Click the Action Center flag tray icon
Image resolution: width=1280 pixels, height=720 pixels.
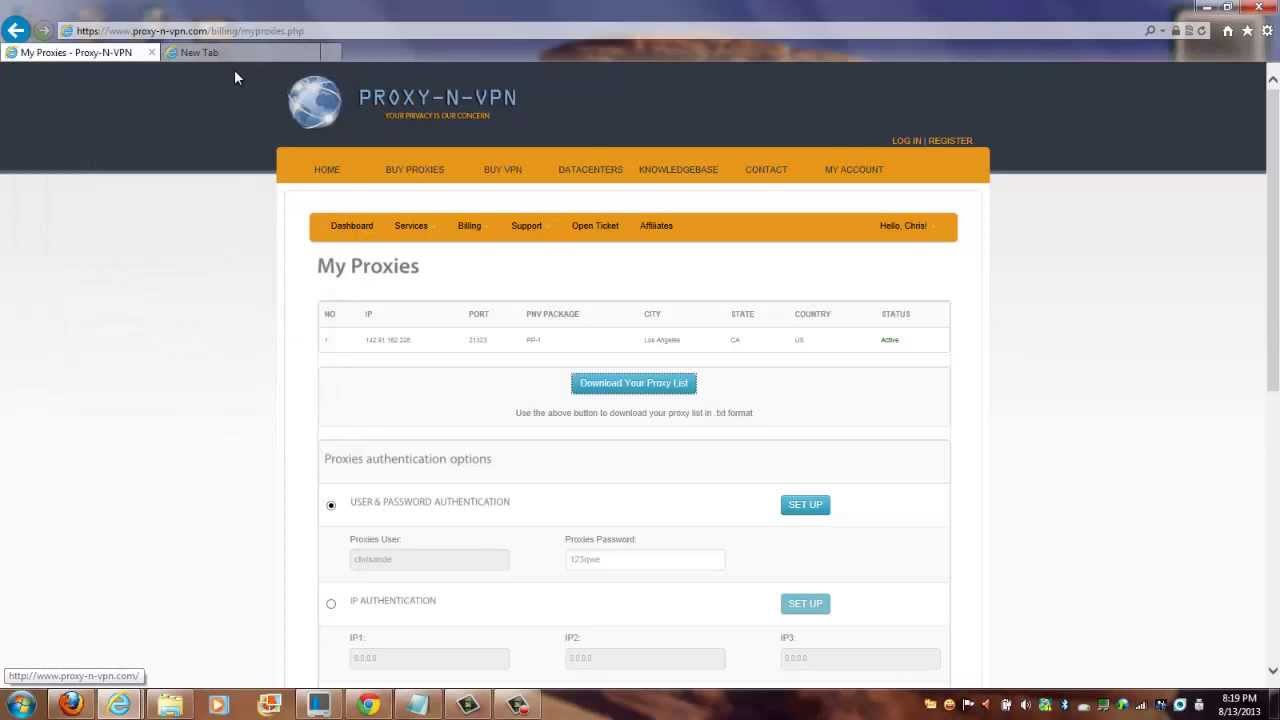968,706
